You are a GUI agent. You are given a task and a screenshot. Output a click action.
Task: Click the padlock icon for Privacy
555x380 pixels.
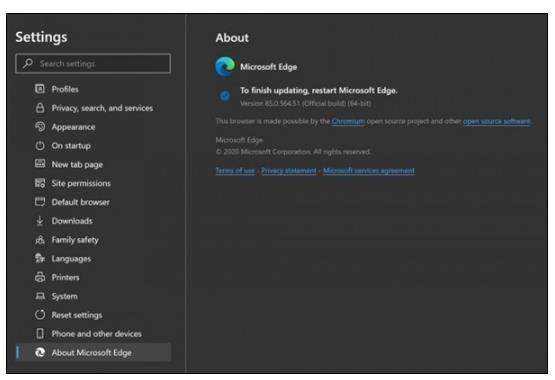click(x=40, y=108)
